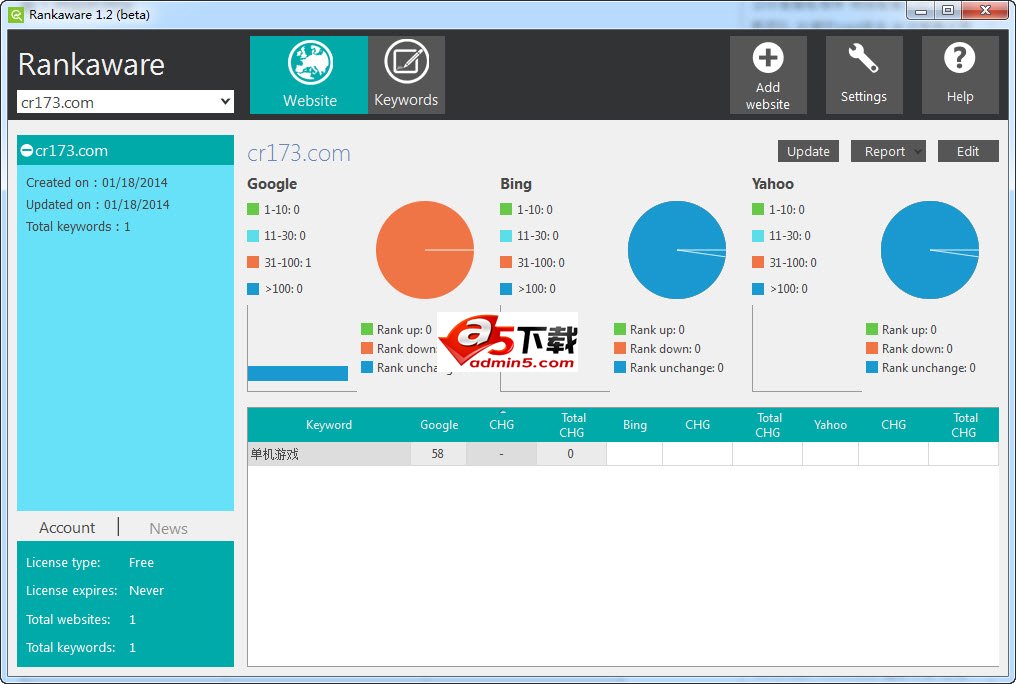
Task: Click the cr173.com page heading
Action: pos(299,153)
